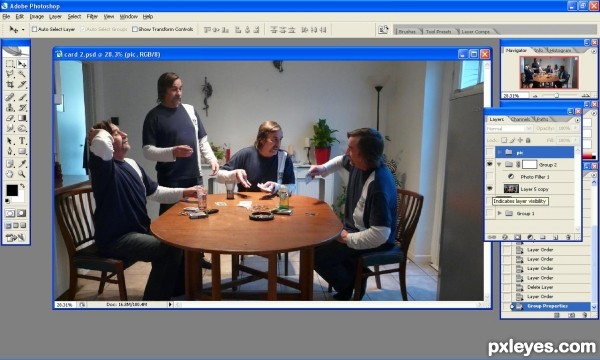Select the Rectangular Marquee tool

coord(10,64)
